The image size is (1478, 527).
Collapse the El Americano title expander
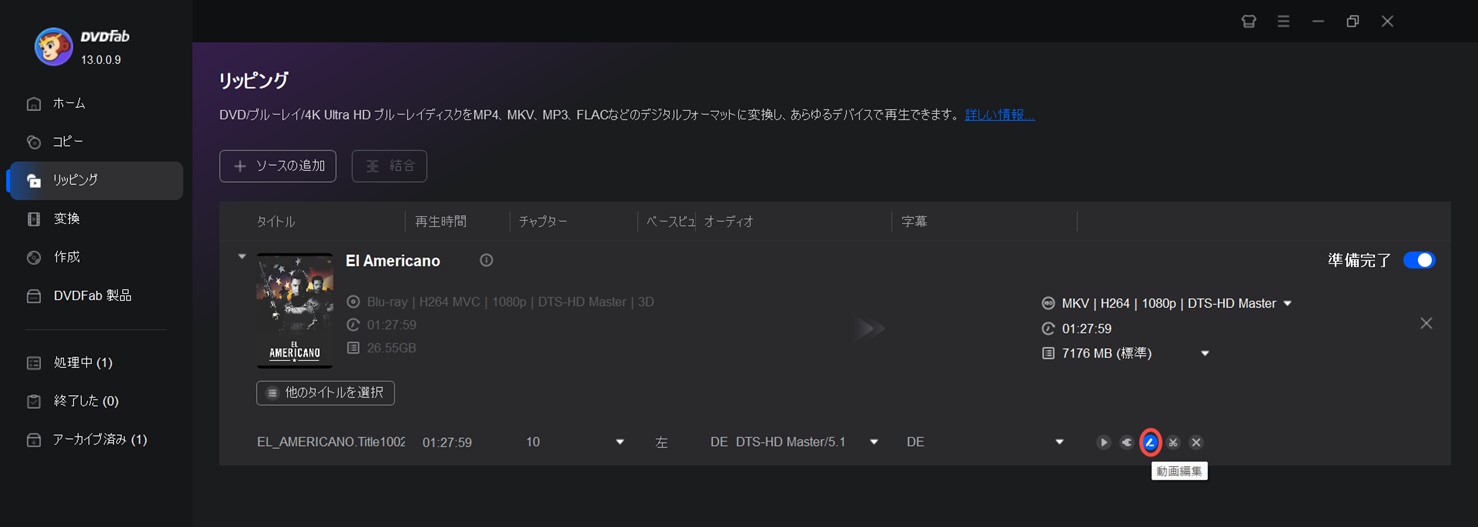241,257
